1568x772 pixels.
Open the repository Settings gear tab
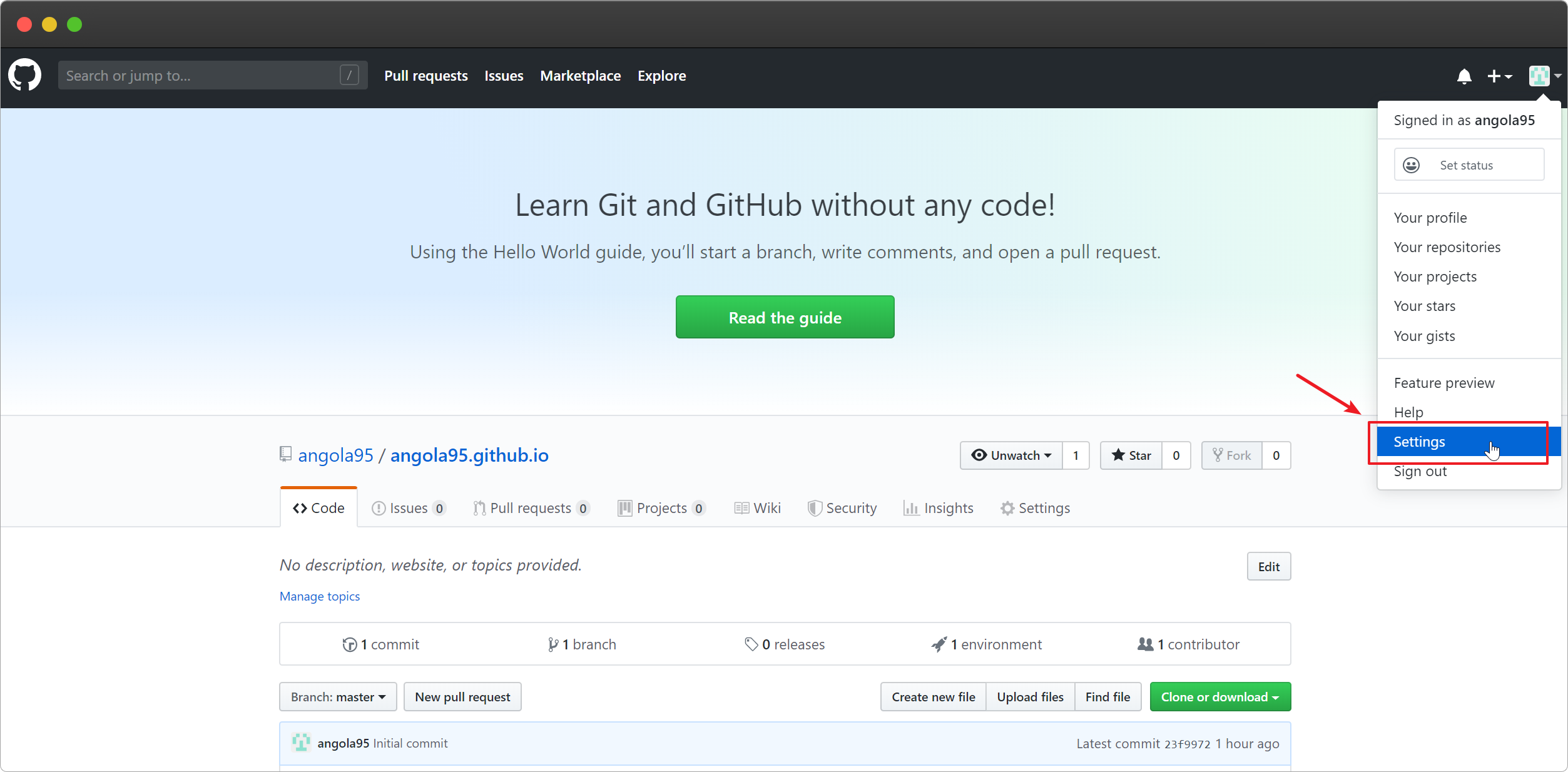(x=1036, y=508)
